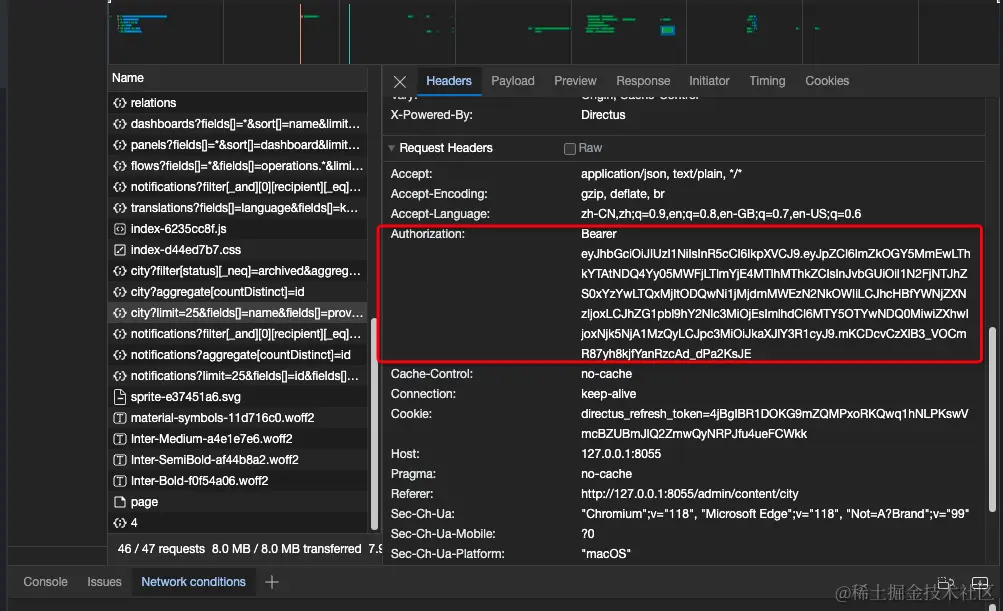Click the fetch icon beside city?aggregate[countDistinct]=id
This screenshot has height=611, width=1003.
[x=122, y=291]
